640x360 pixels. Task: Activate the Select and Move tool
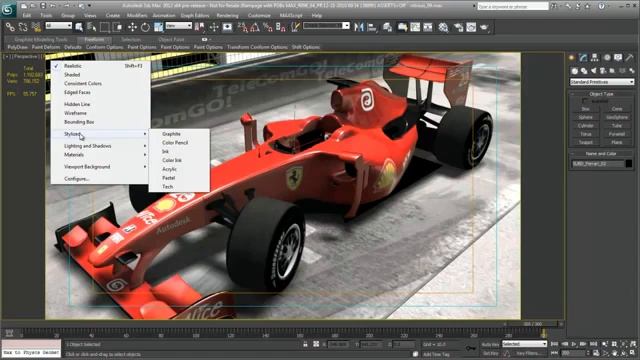(132, 27)
